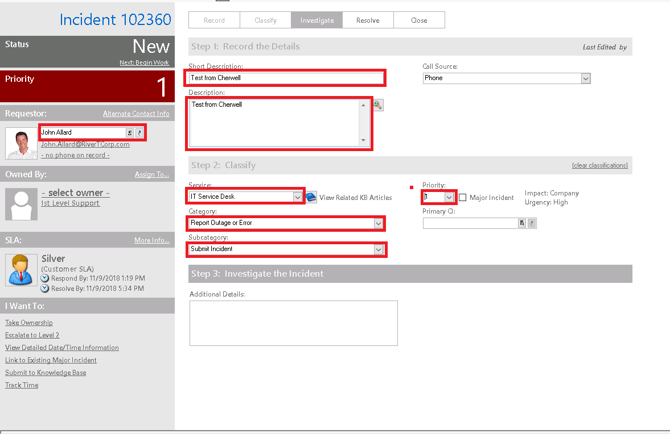Expand the Service dropdown list

297,198
